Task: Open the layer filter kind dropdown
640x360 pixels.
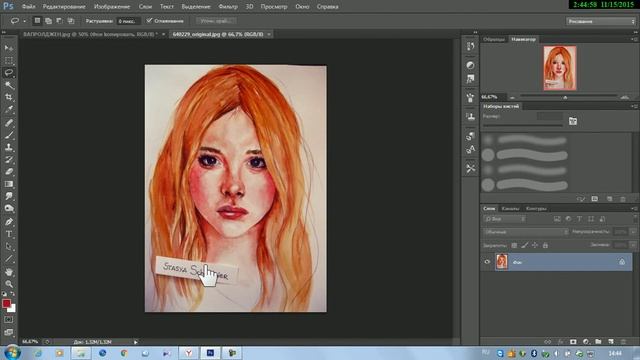Action: (505, 219)
